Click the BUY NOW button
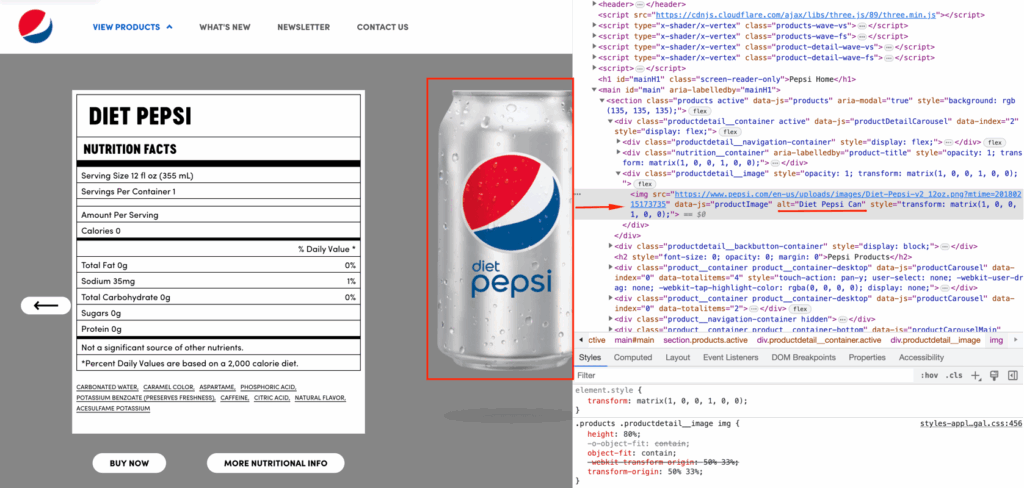Screen dimensions: 1024x488 (x=129, y=463)
